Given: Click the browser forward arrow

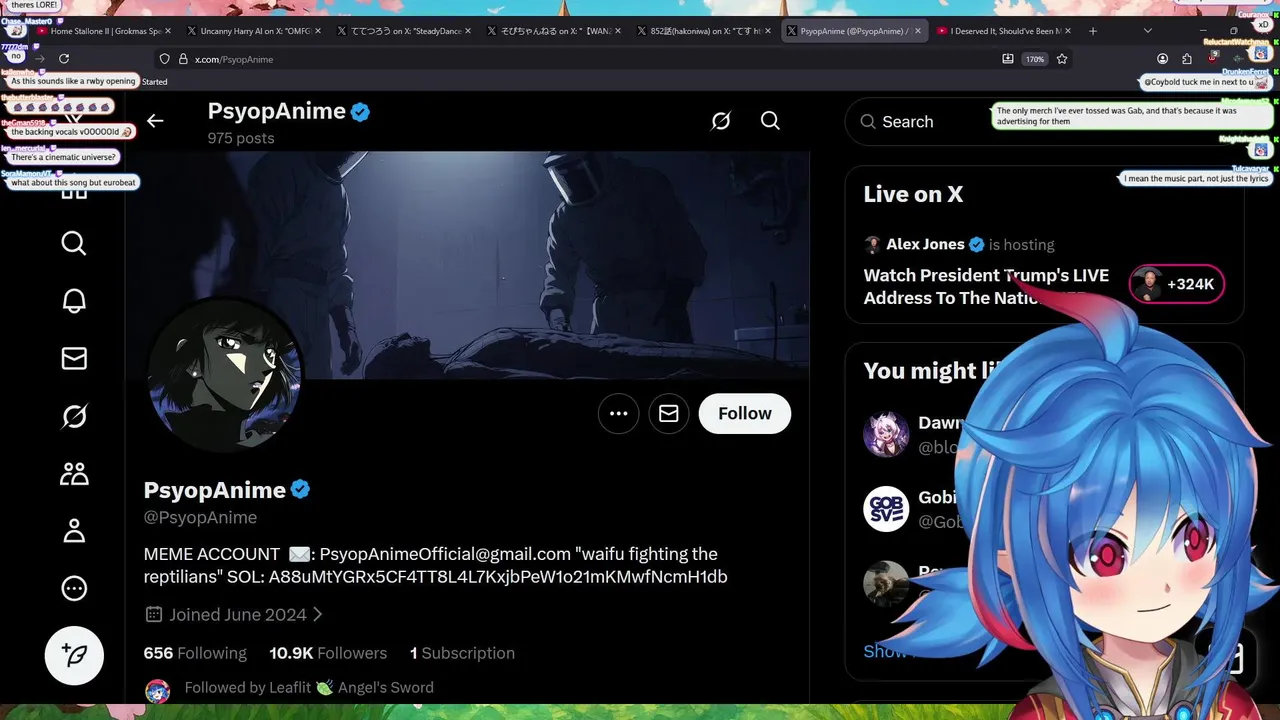Looking at the screenshot, I should coord(39,59).
